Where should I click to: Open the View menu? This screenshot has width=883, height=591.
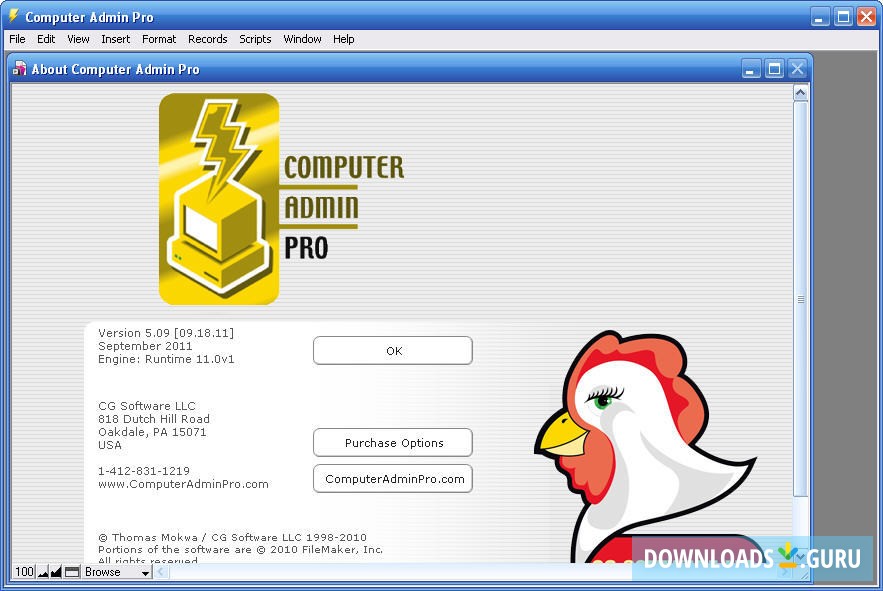[77, 39]
